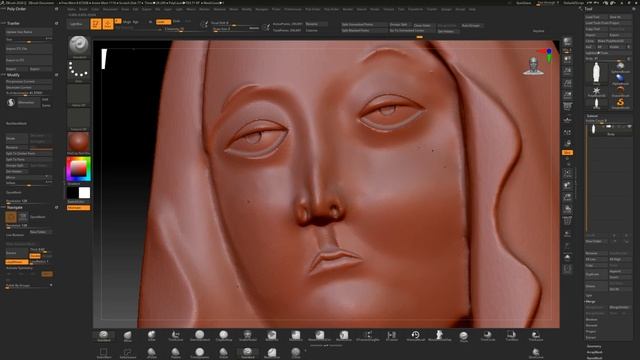Image resolution: width=640 pixels, height=360 pixels.
Task: Select the black main color swatch
Action: [73, 193]
